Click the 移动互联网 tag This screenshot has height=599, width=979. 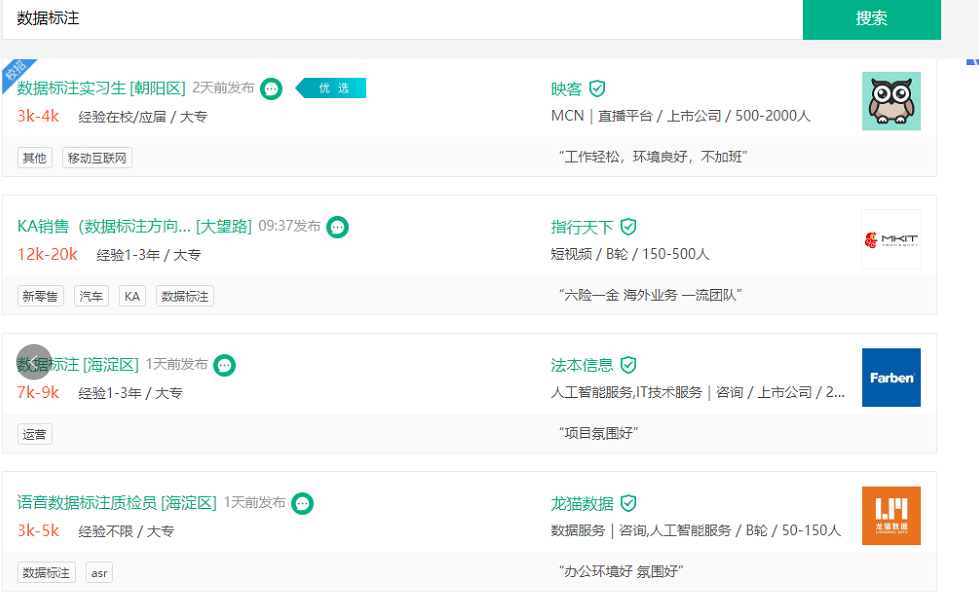coord(97,158)
